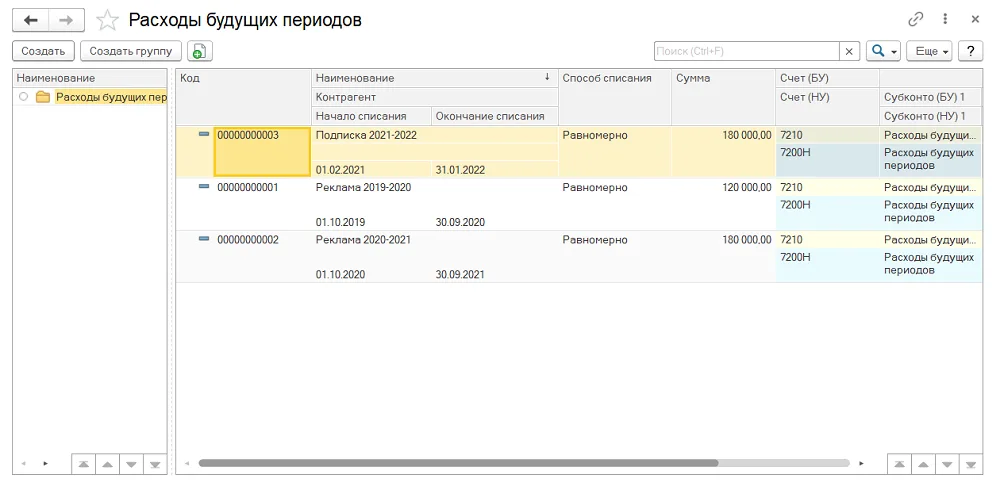1000x486 pixels.
Task: Go forward with the right arrow button
Action: click(66, 20)
